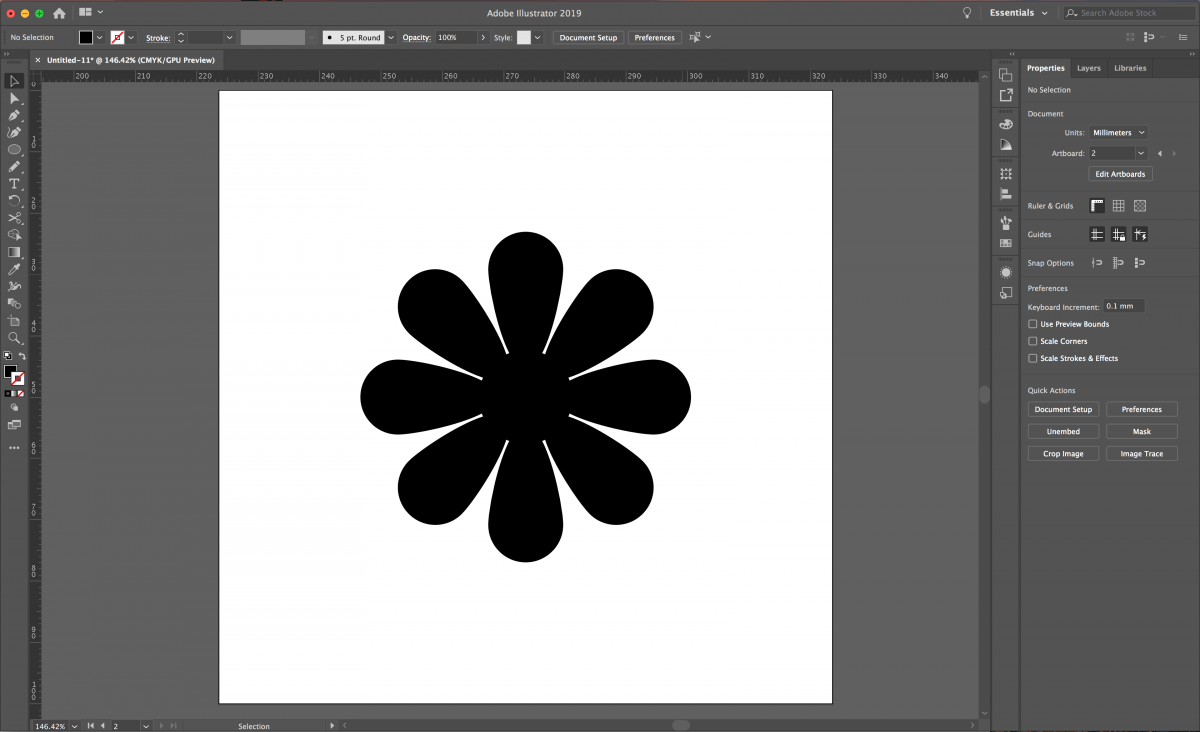Image resolution: width=1200 pixels, height=732 pixels.
Task: Click the Style swatch in control bar
Action: point(524,37)
